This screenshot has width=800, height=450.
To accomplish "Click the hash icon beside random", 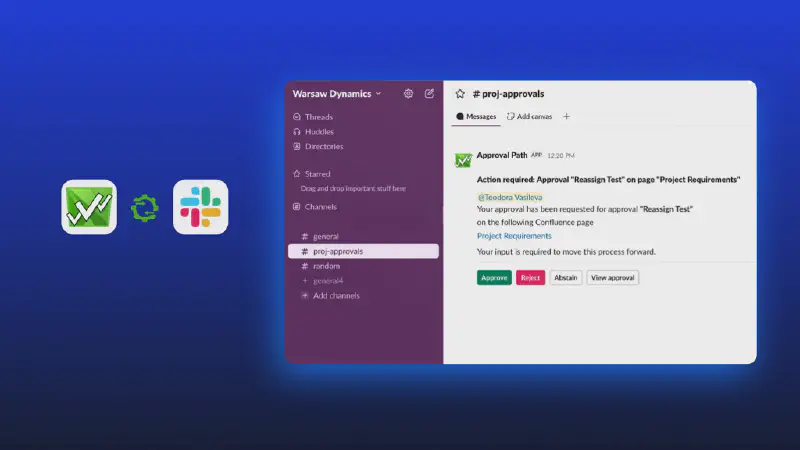I will 305,266.
